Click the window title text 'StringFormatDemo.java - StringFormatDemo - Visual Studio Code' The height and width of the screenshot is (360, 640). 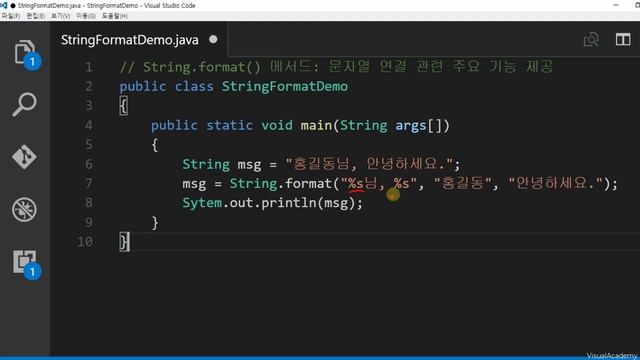[106, 5]
